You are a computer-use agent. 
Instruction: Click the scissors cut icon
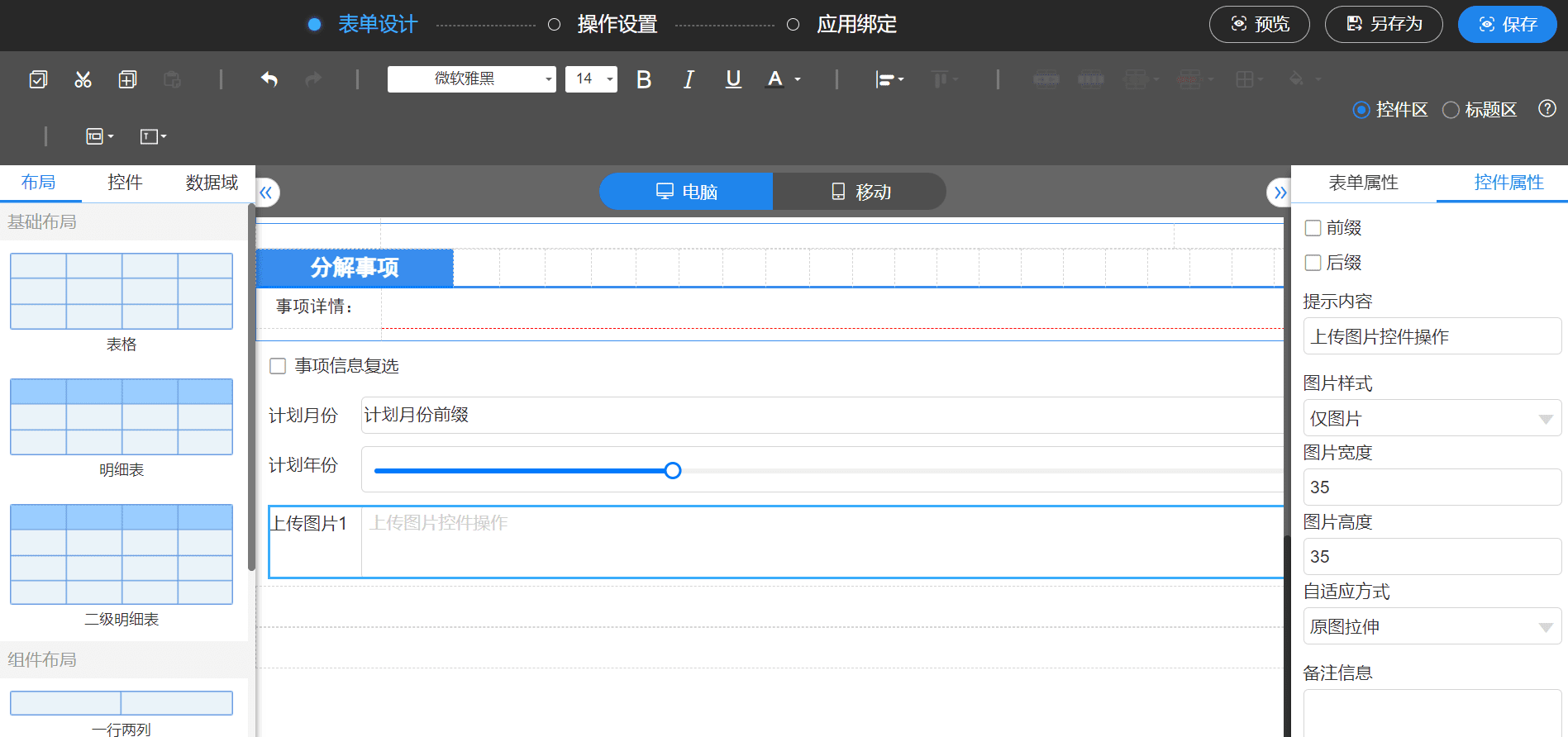pyautogui.click(x=83, y=79)
